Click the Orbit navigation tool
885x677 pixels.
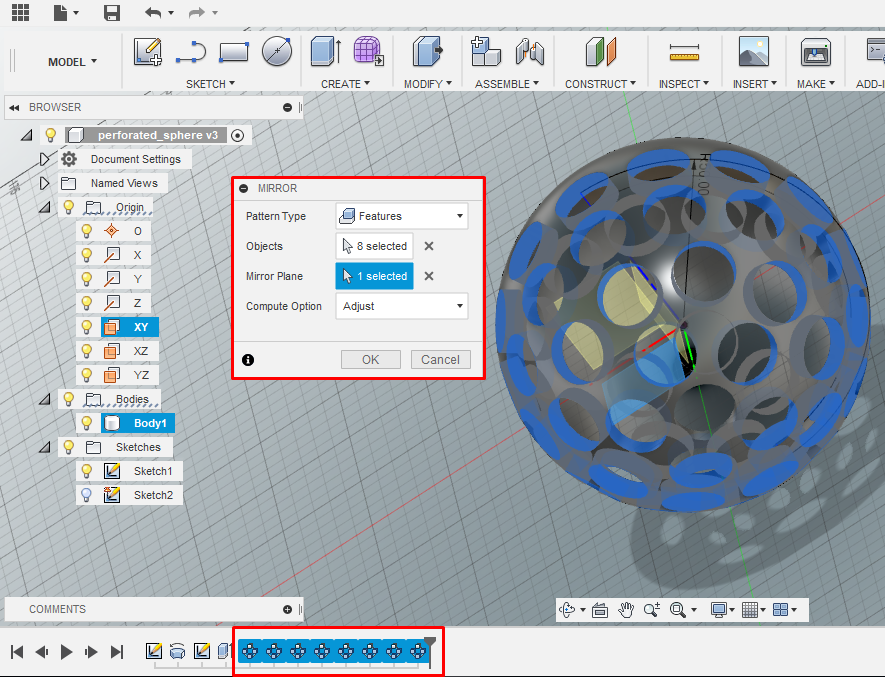coord(567,610)
